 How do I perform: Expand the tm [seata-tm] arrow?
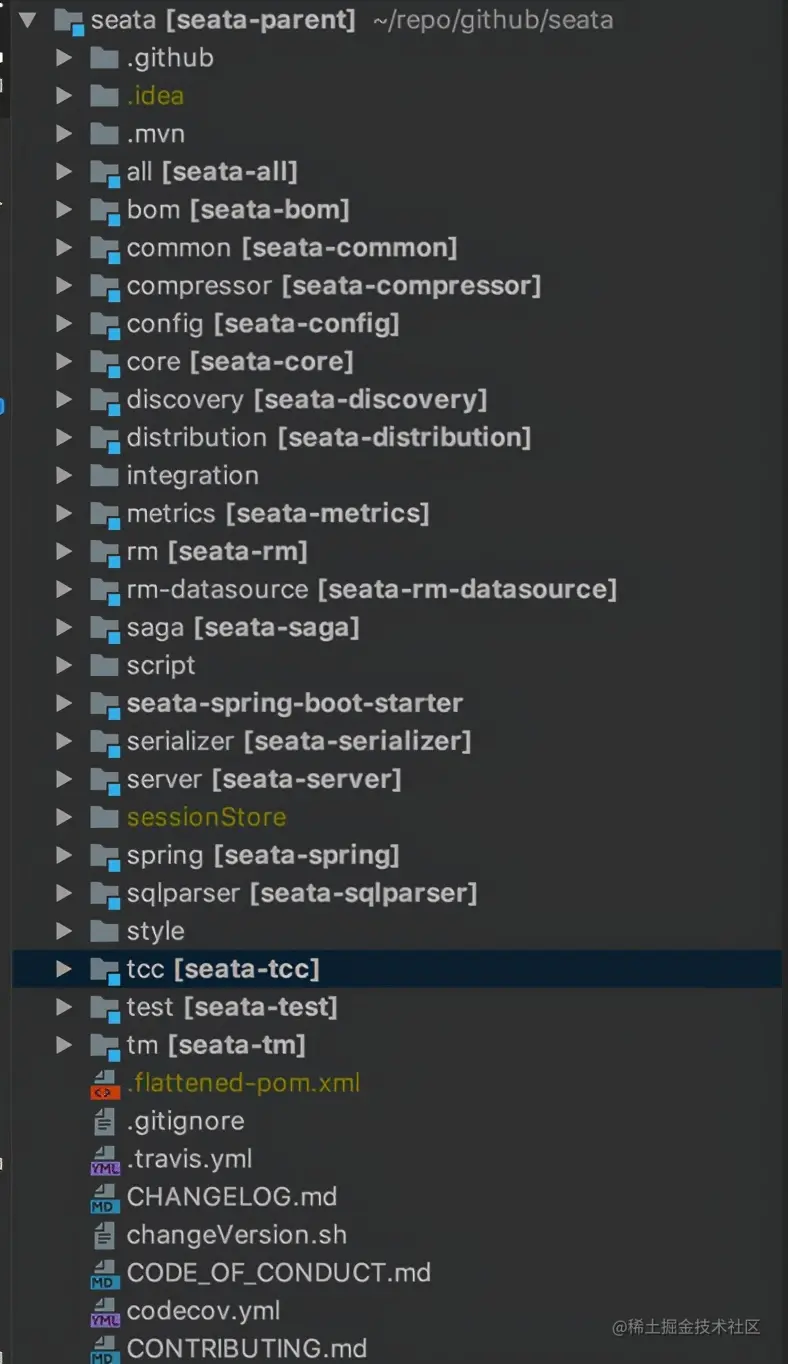click(x=64, y=1045)
